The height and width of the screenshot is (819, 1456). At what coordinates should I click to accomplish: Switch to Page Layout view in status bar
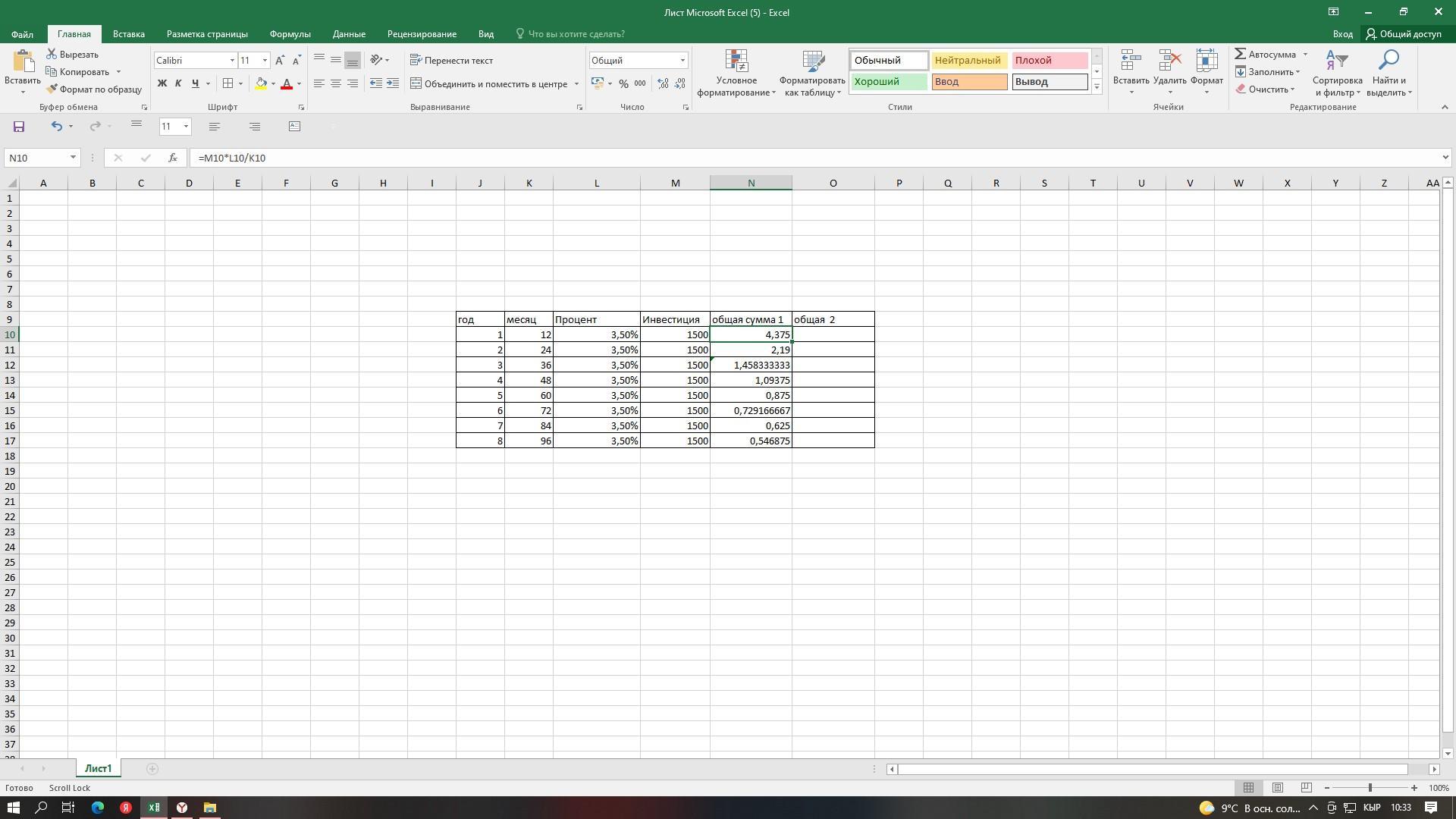click(x=1277, y=788)
